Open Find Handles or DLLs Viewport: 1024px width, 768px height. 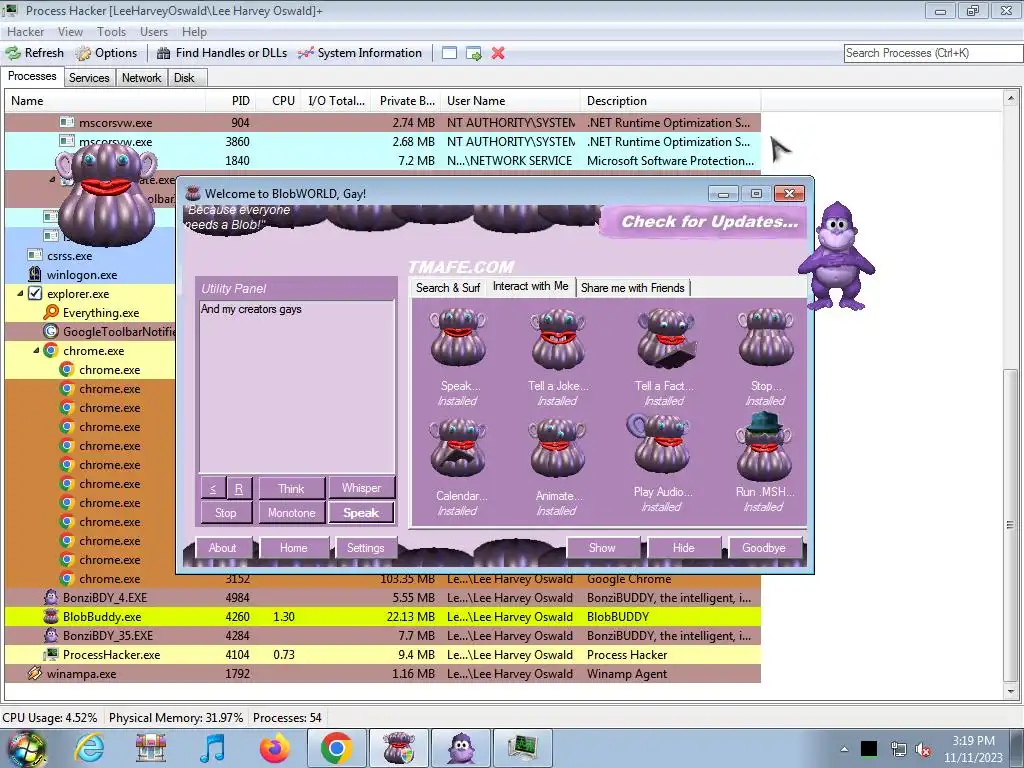222,53
